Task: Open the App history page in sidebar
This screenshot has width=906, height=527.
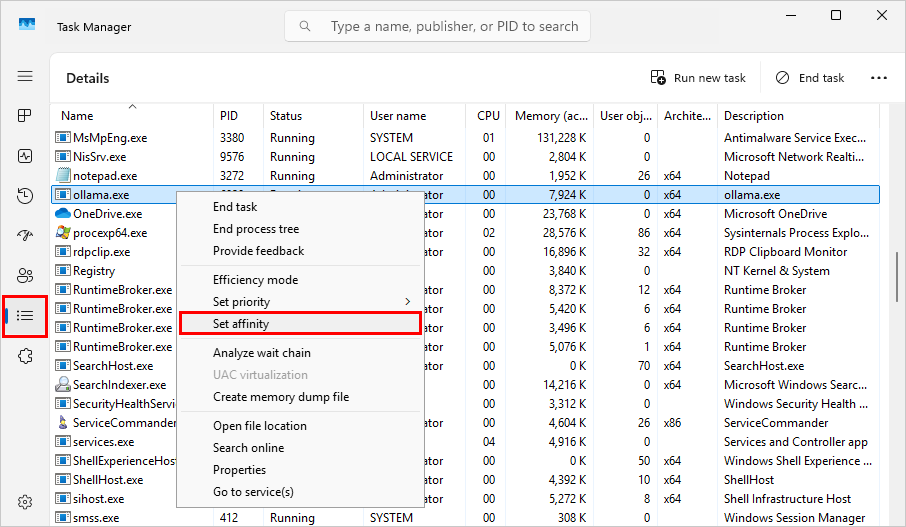Action: point(25,196)
